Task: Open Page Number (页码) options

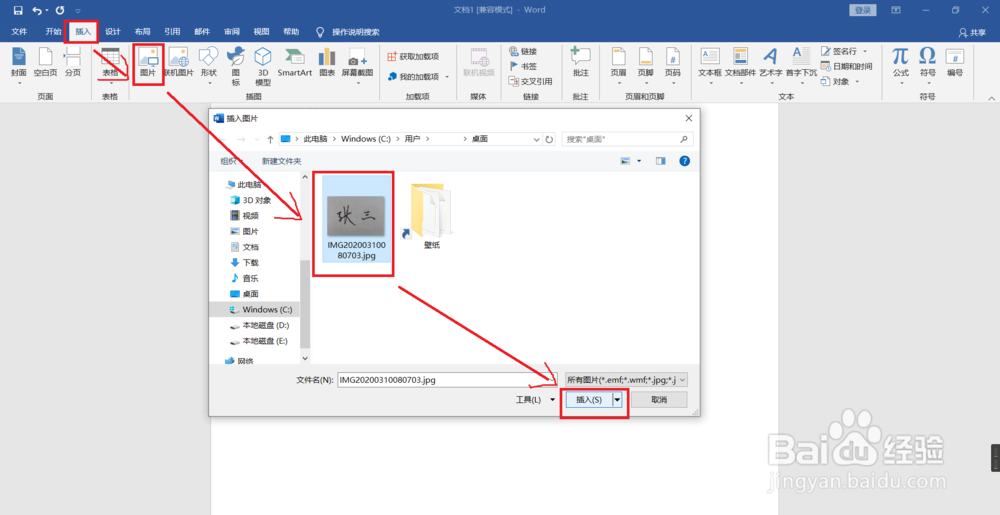Action: click(x=673, y=66)
